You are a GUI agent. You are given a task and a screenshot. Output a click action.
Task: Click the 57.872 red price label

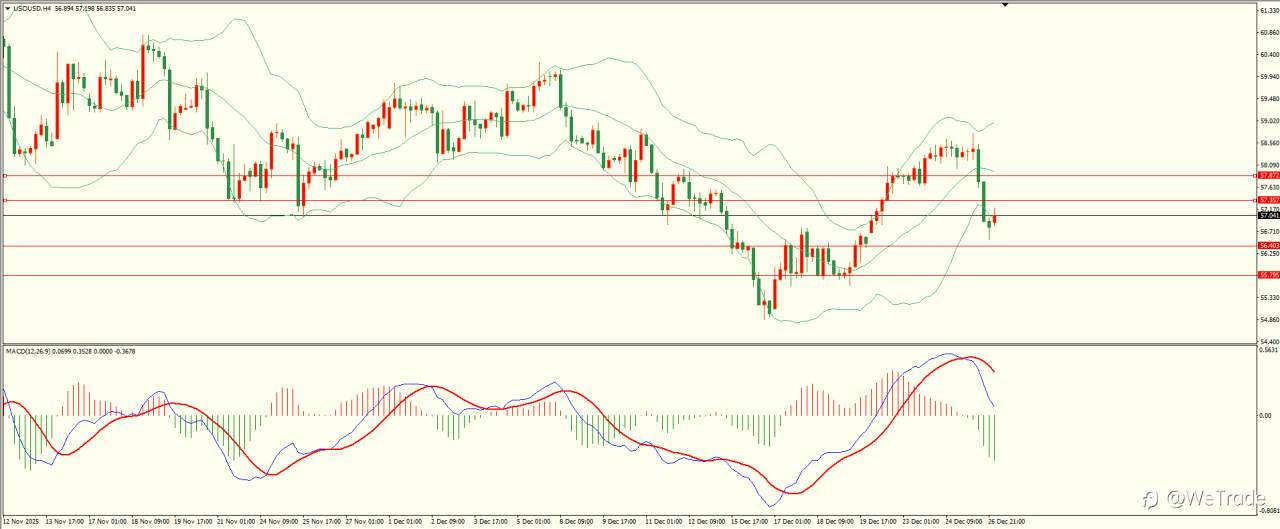1269,175
